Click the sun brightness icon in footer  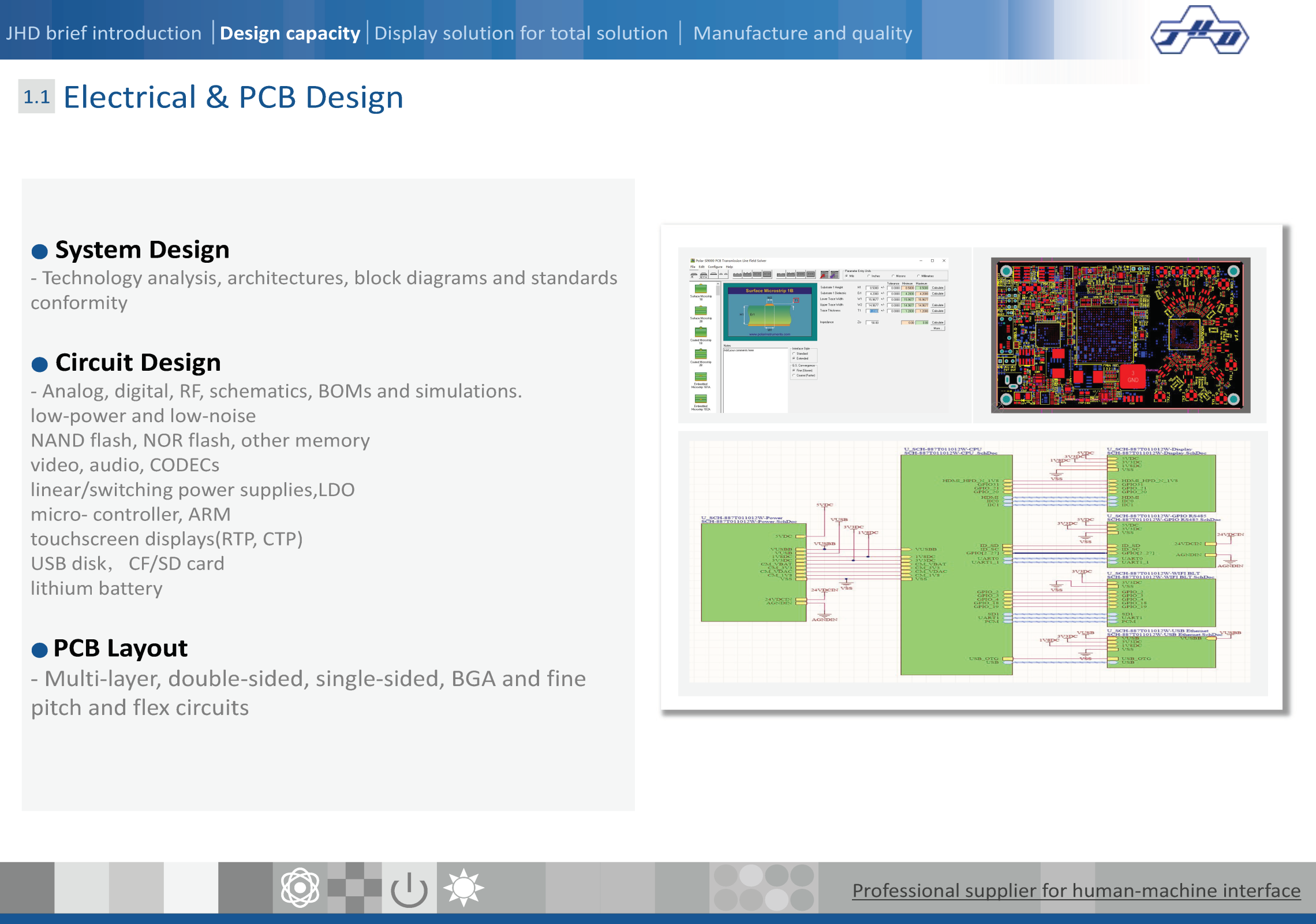[x=463, y=888]
